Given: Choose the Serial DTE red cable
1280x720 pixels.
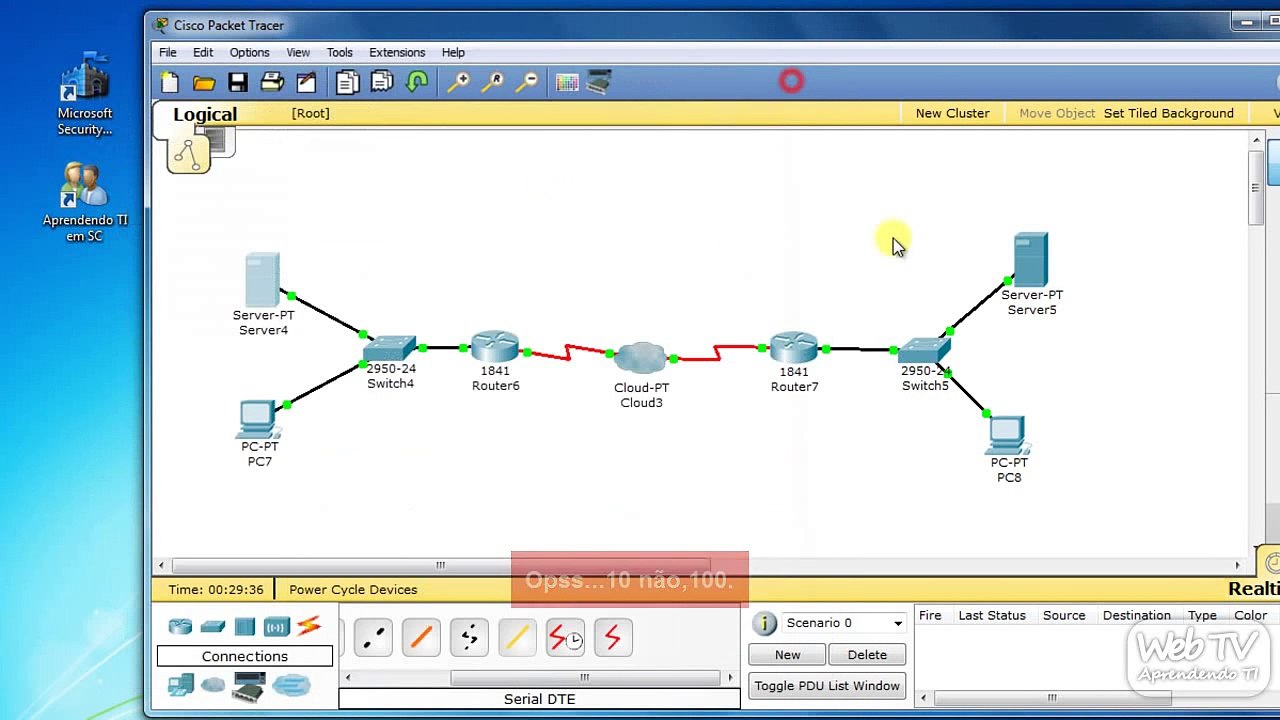Looking at the screenshot, I should click(x=613, y=638).
